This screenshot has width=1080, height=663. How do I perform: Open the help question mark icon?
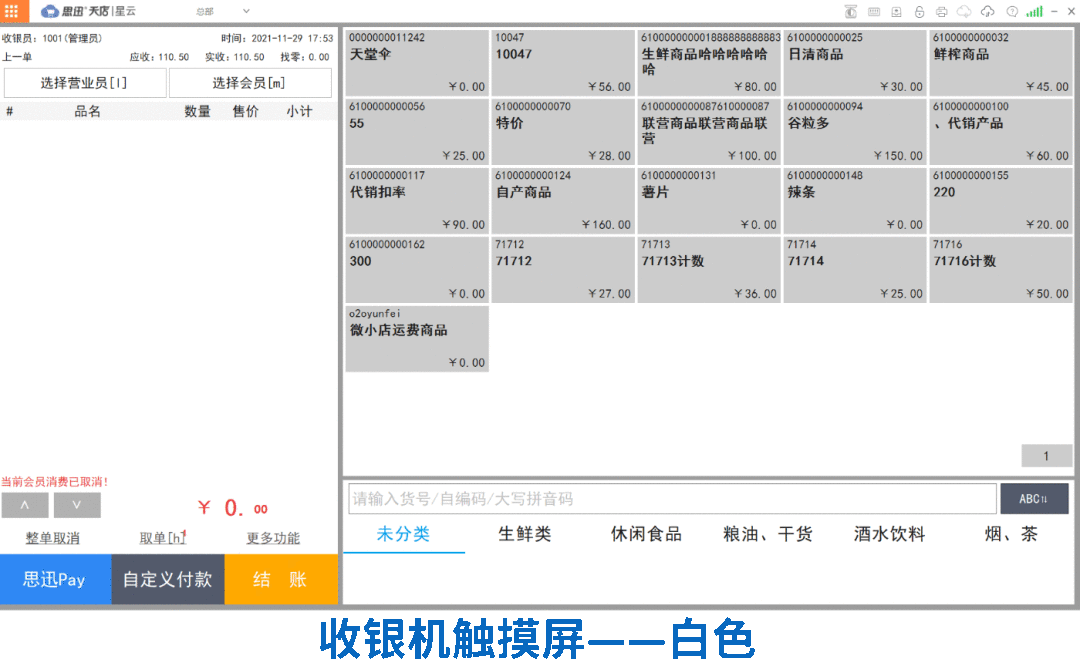[x=1011, y=12]
